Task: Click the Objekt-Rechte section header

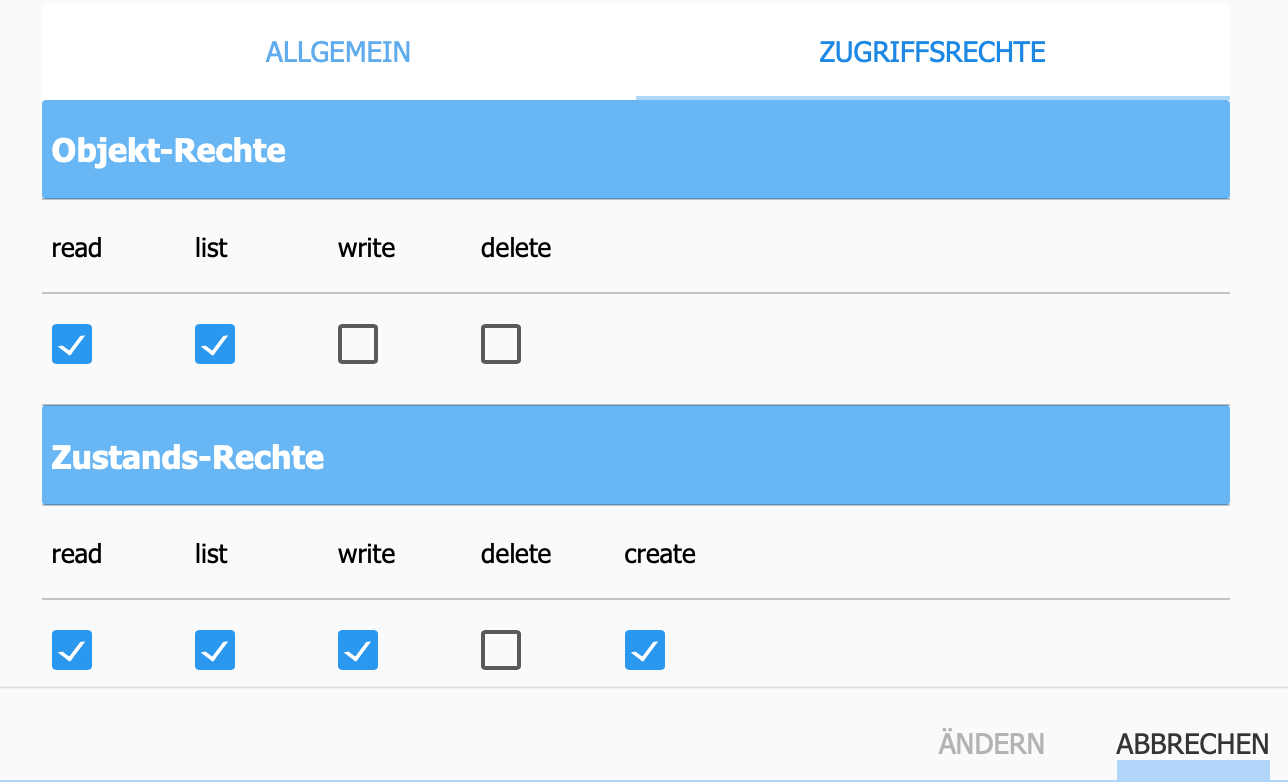Action: (169, 151)
